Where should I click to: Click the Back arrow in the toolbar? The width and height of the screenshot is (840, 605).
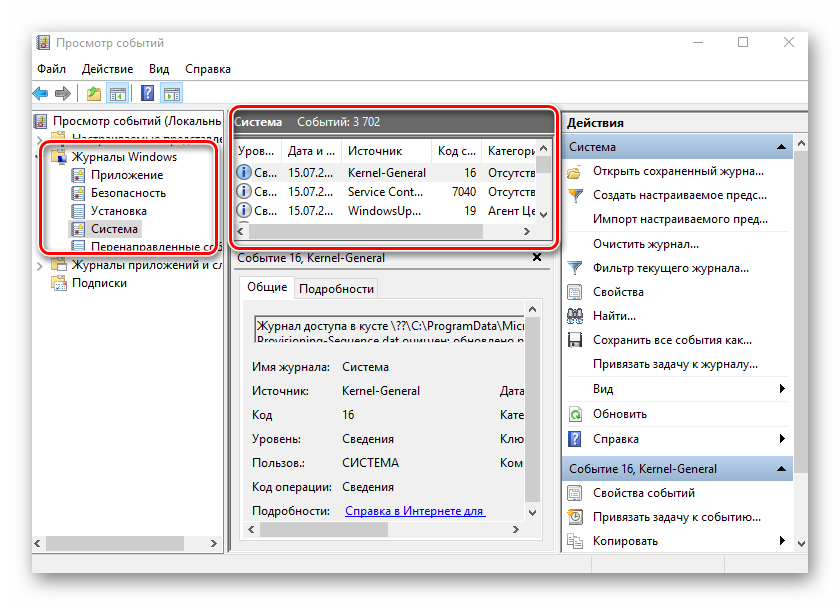[40, 94]
